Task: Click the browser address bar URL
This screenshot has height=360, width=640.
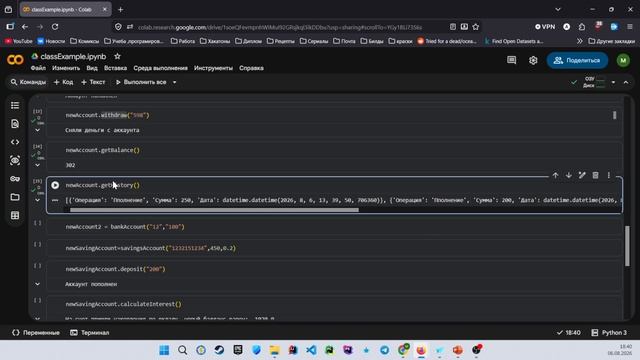Action: pos(280,27)
